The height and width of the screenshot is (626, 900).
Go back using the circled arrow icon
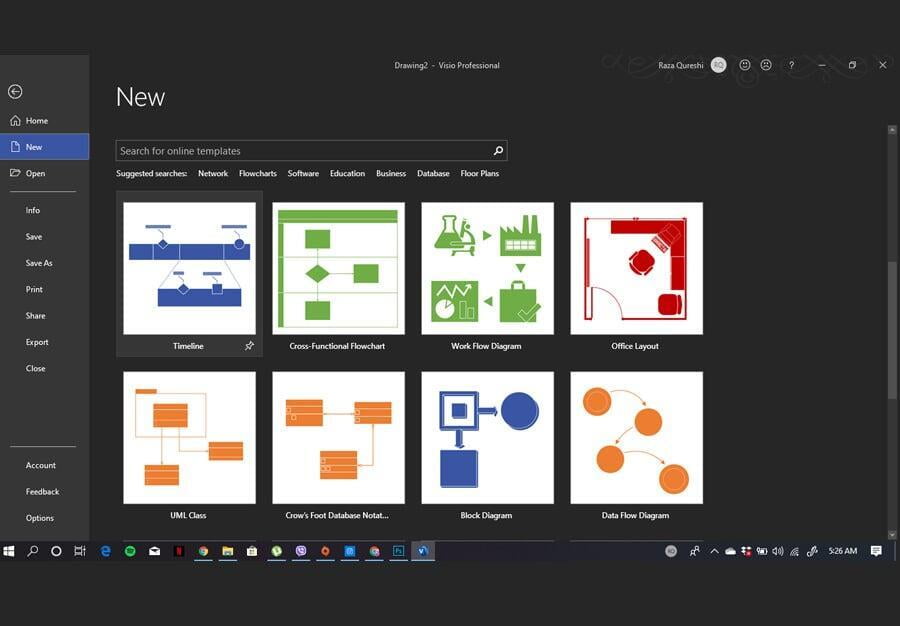point(15,92)
